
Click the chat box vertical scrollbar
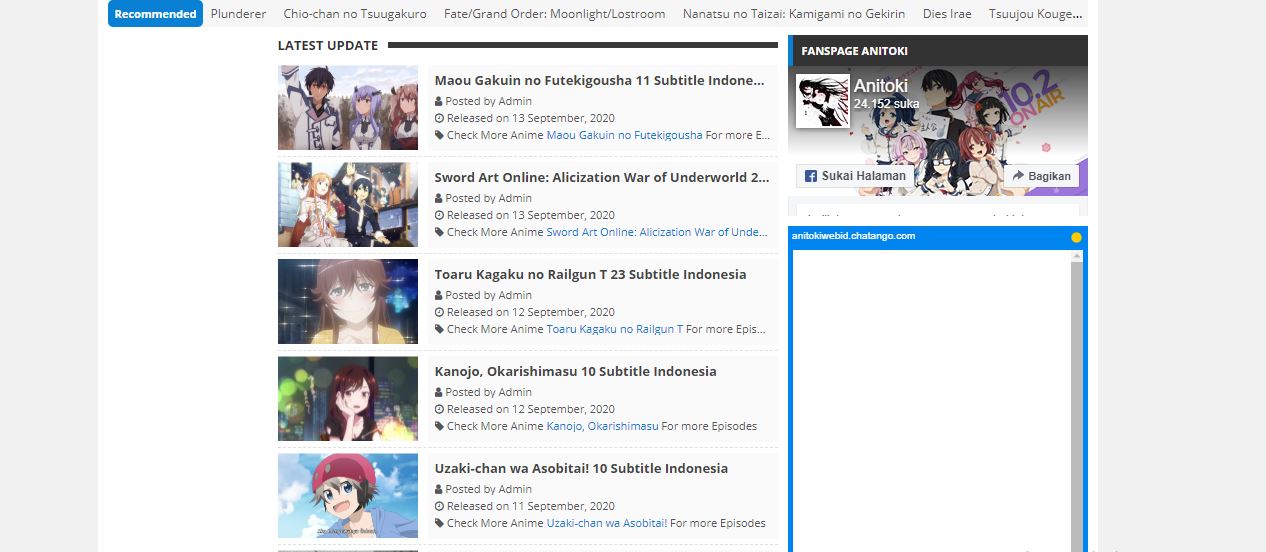coord(1076,400)
